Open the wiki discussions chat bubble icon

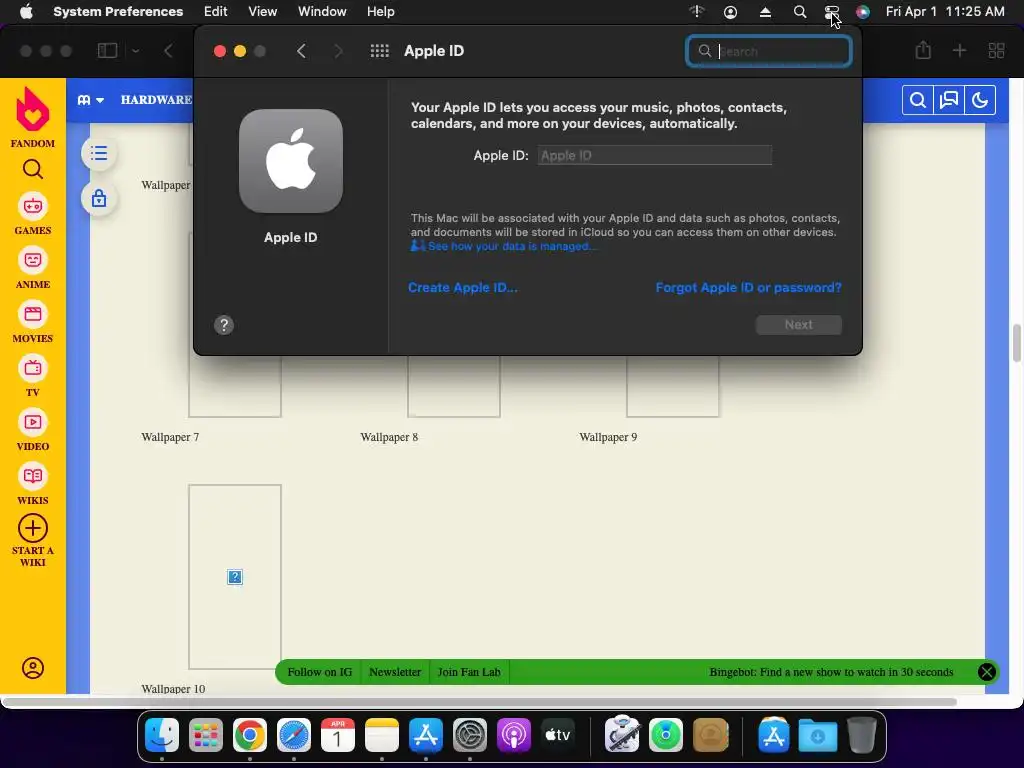949,100
